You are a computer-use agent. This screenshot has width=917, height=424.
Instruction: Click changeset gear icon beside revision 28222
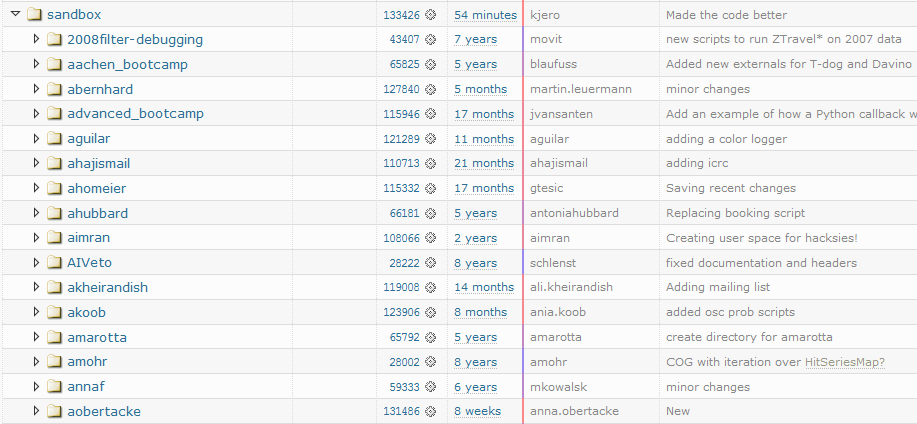pyautogui.click(x=431, y=263)
